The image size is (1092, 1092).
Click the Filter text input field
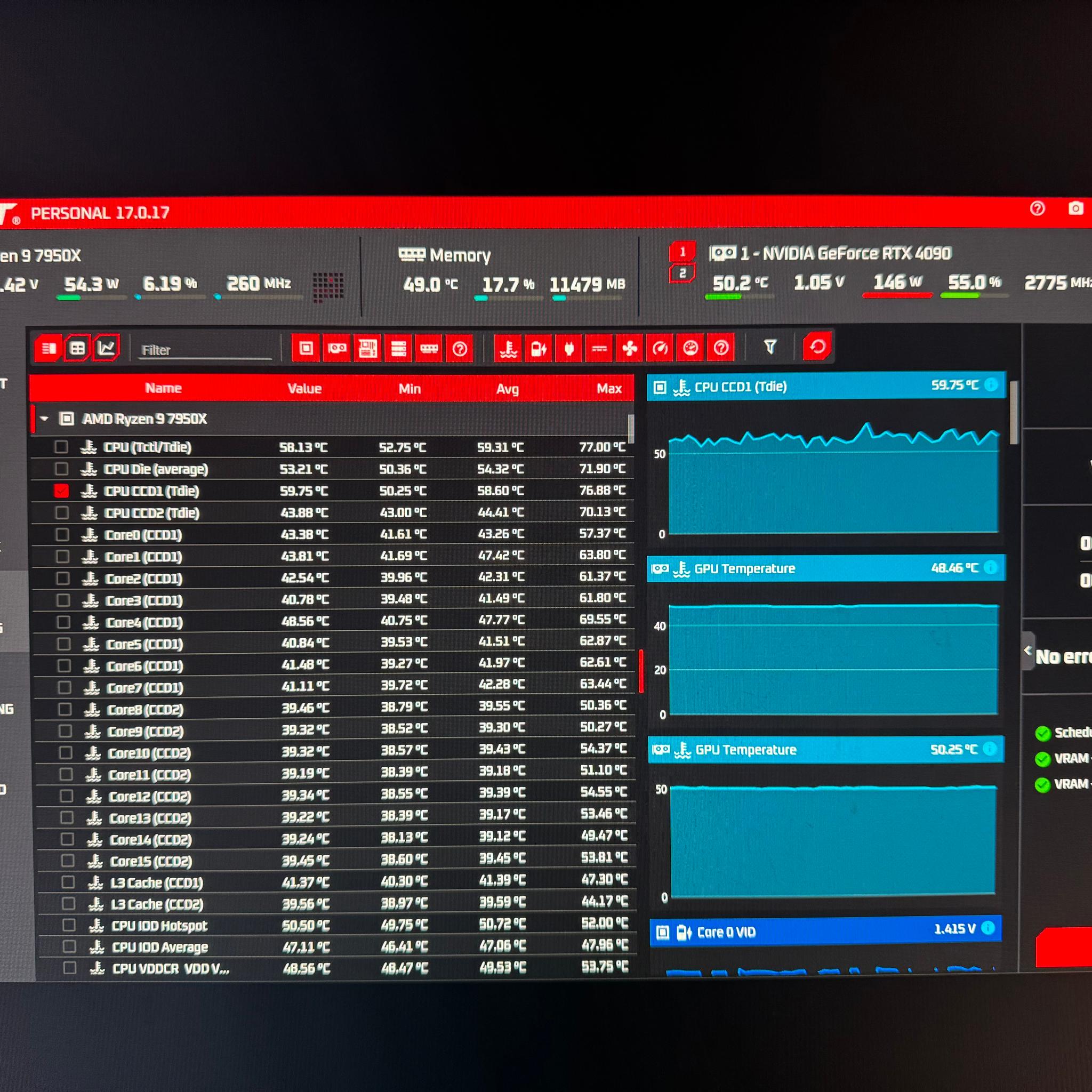(x=206, y=350)
